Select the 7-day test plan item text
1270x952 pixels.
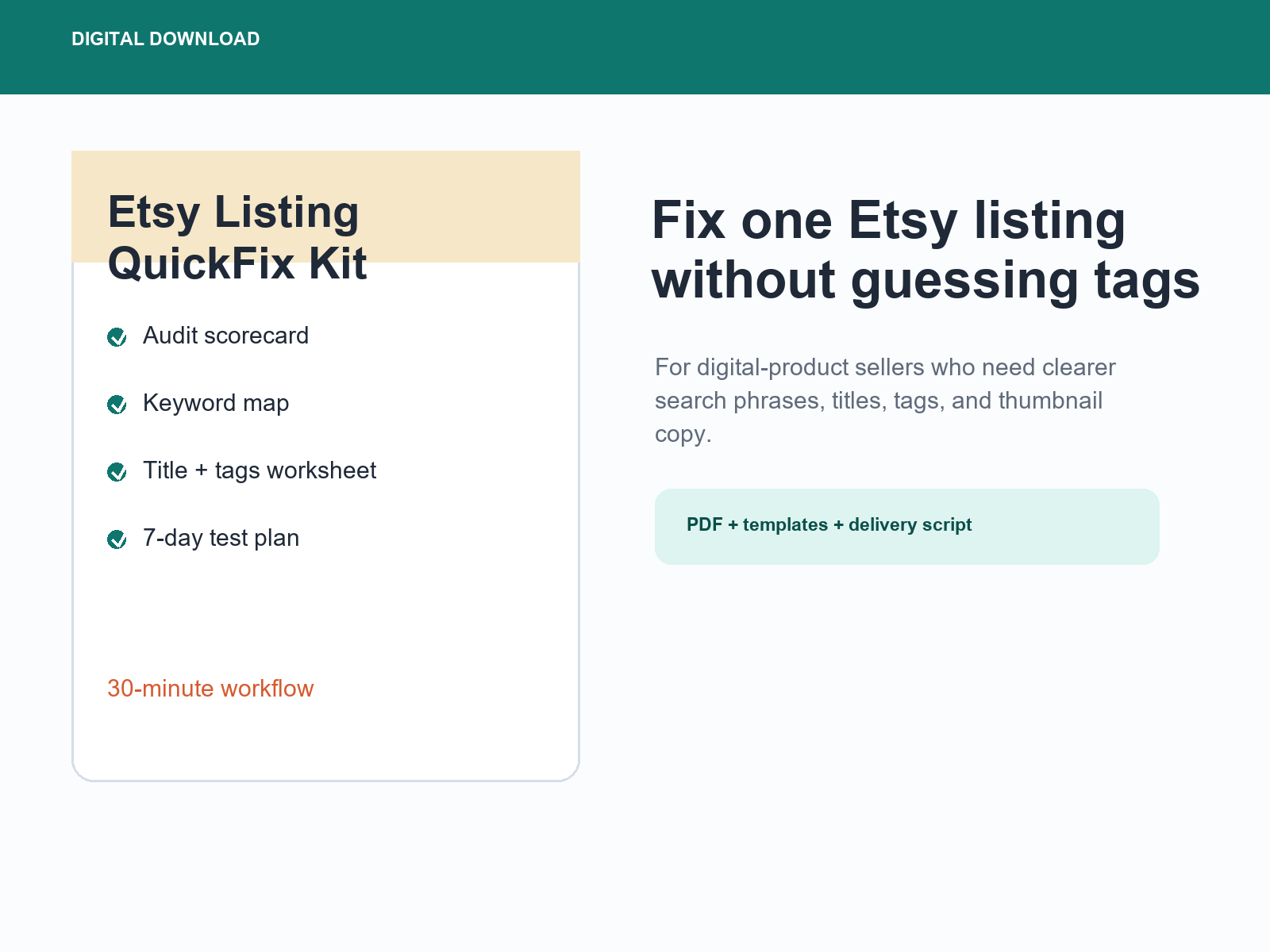(221, 538)
